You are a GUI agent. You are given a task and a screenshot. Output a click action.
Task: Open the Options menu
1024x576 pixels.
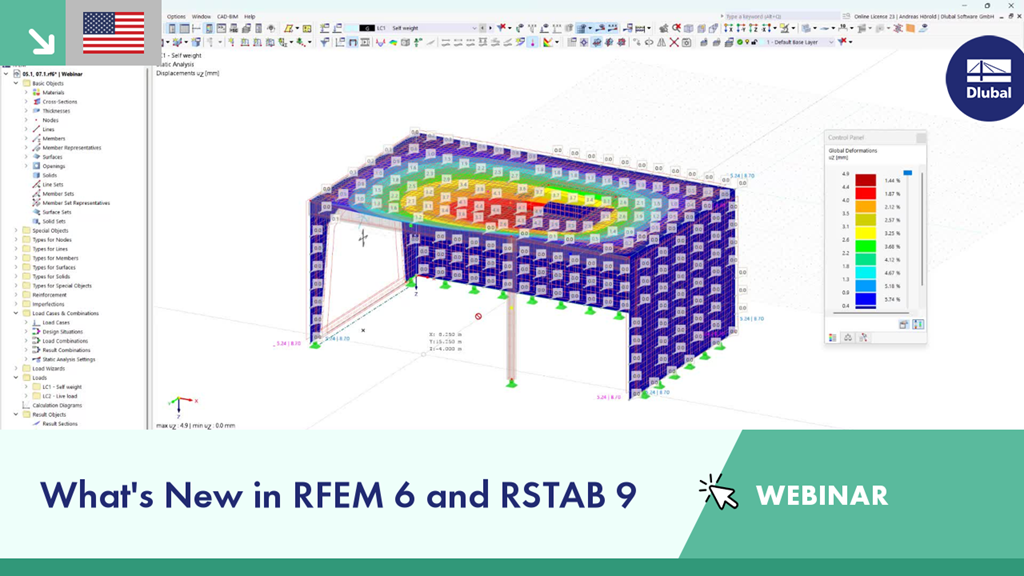176,16
